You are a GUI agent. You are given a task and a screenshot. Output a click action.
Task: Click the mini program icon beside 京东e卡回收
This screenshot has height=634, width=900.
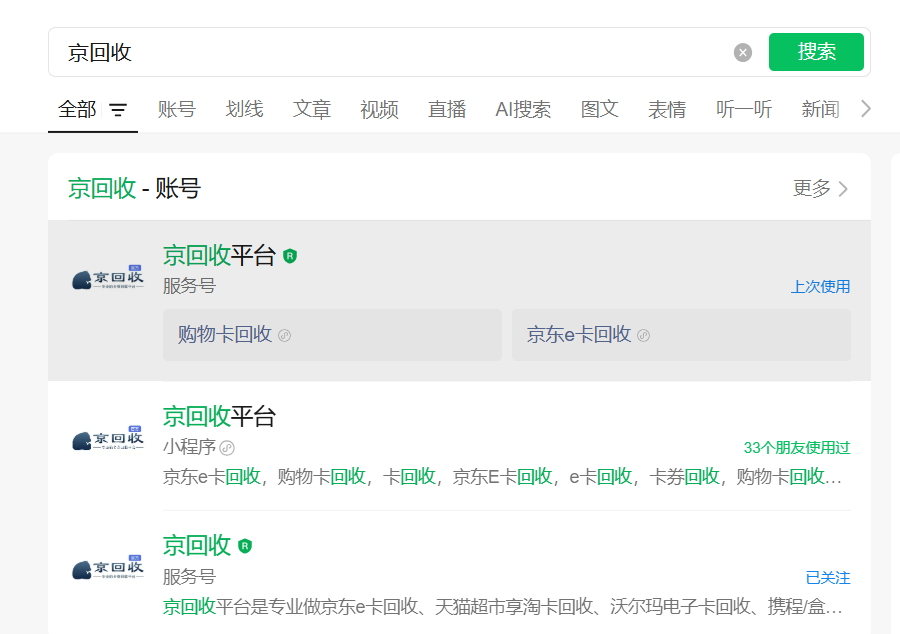643,336
